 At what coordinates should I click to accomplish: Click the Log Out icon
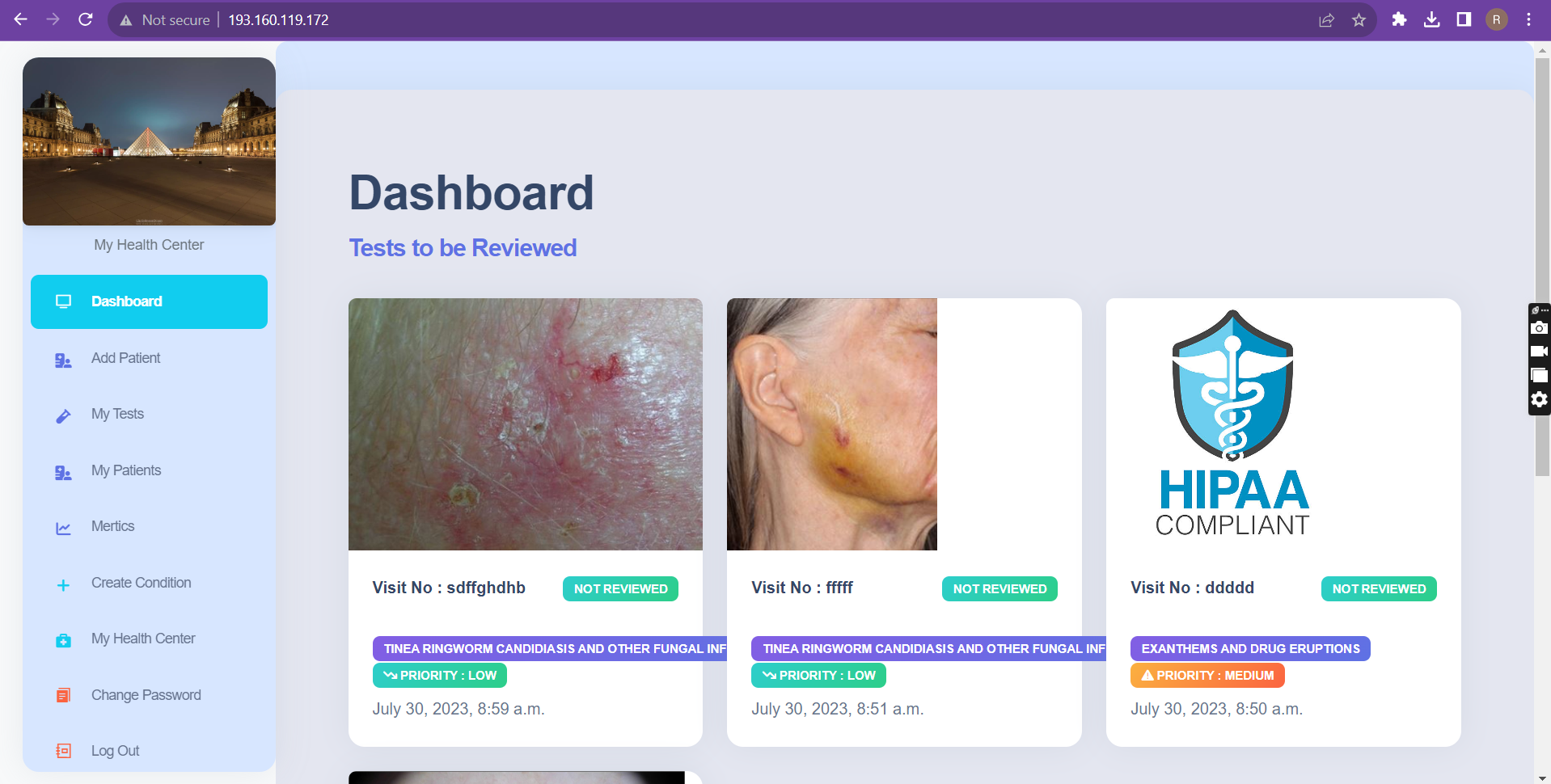pyautogui.click(x=63, y=751)
